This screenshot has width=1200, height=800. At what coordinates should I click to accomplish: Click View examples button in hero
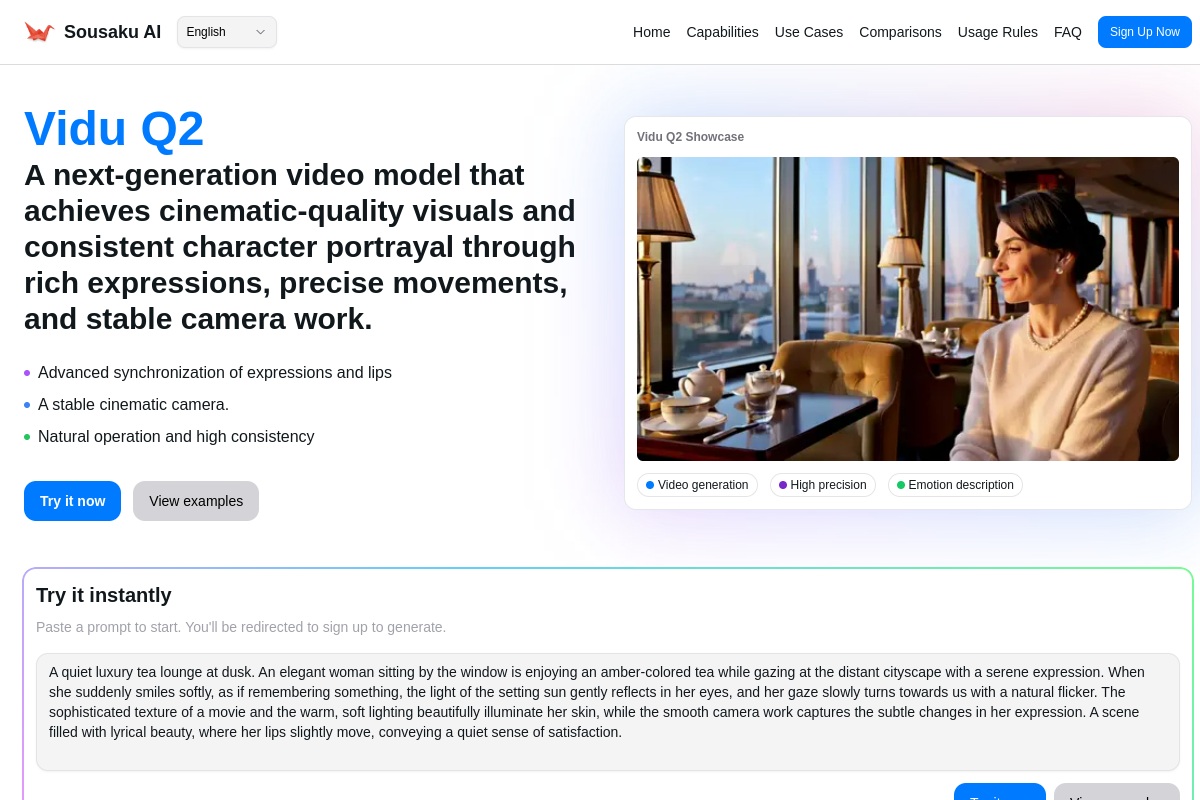coord(196,501)
